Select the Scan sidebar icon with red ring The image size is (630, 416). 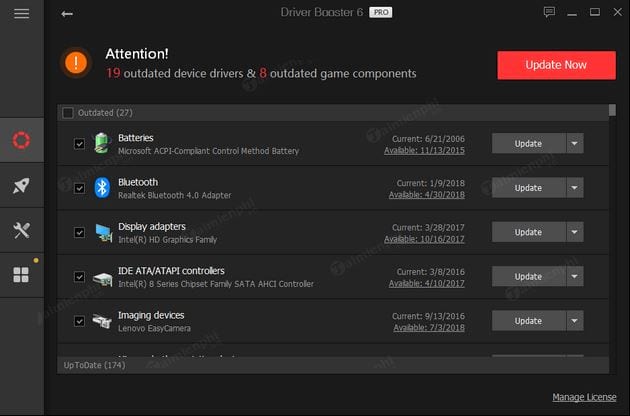[21, 140]
